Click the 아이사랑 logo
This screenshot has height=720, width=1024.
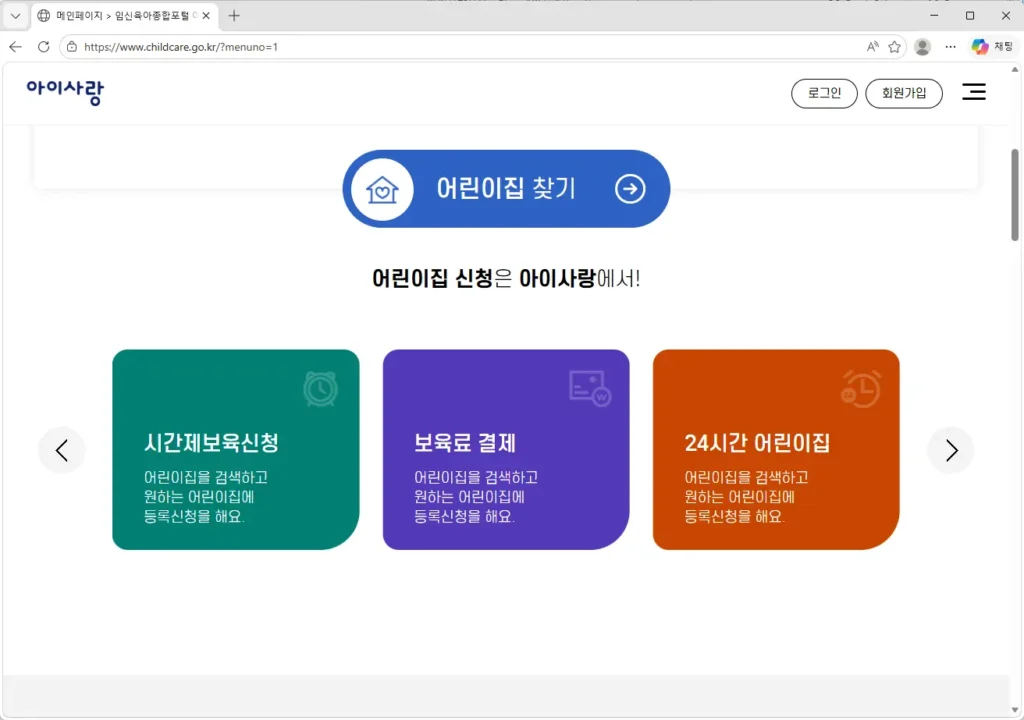point(65,92)
